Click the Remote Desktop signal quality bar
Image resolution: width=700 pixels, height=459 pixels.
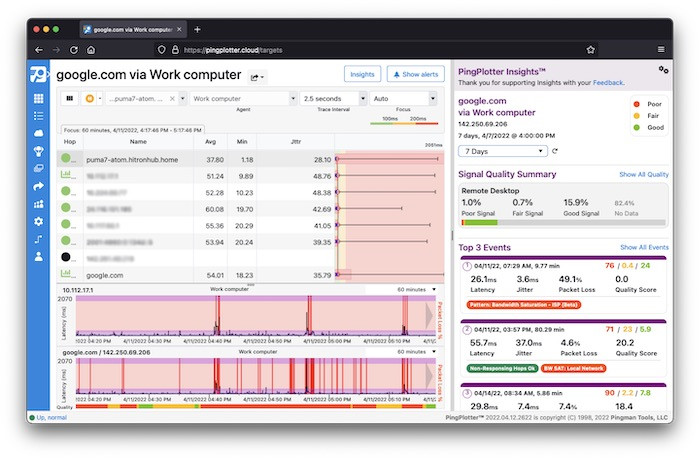[x=563, y=222]
